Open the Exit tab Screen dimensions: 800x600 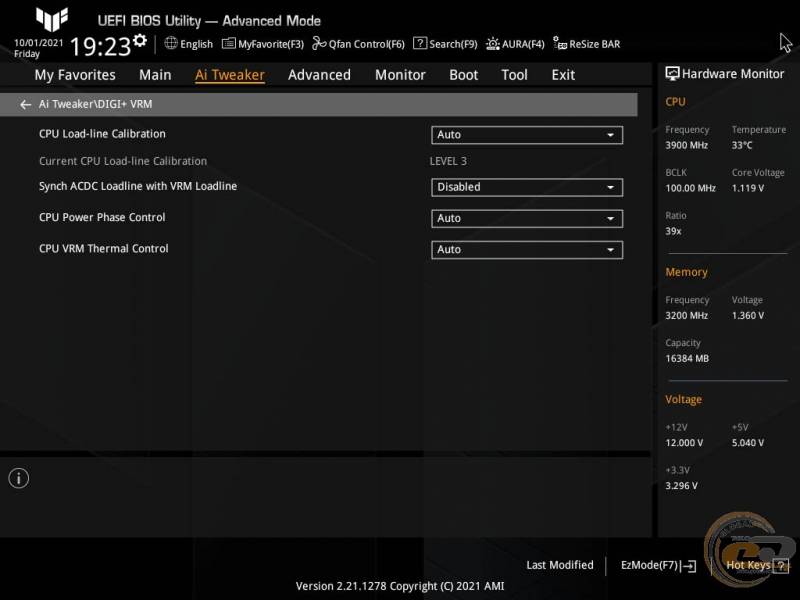pos(563,75)
